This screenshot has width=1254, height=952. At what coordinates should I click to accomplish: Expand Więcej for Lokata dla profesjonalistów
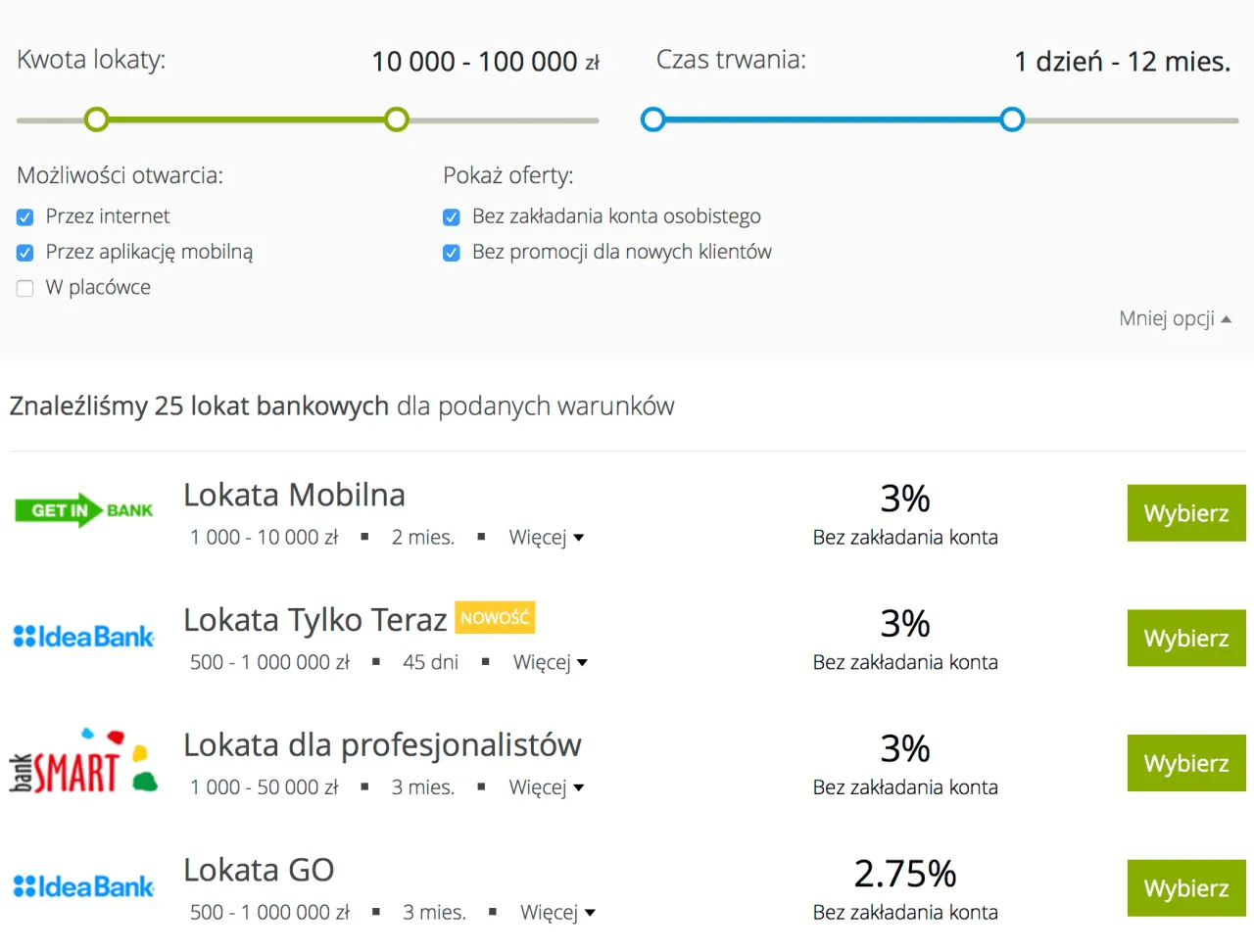tap(547, 786)
